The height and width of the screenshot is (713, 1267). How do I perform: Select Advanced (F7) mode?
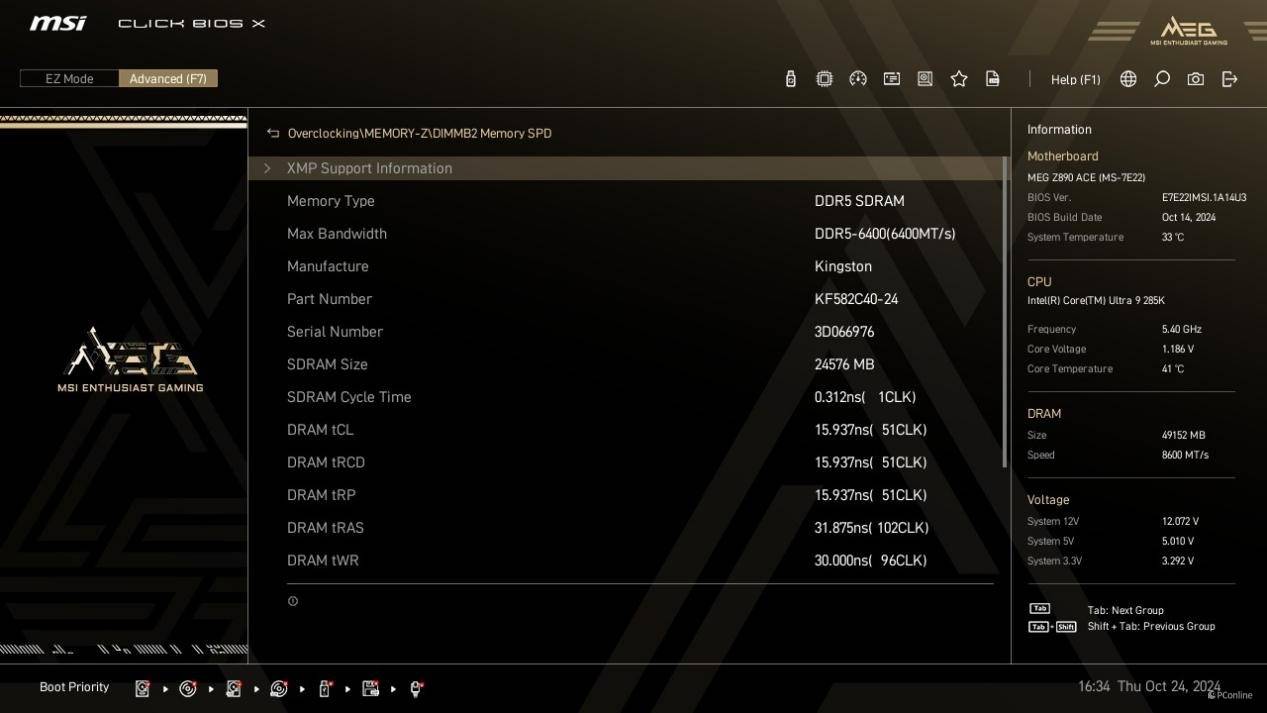pyautogui.click(x=168, y=79)
